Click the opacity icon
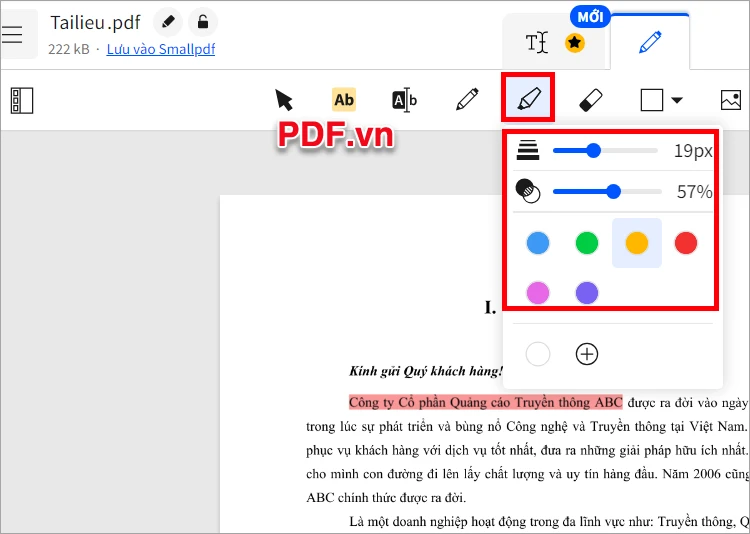This screenshot has width=750, height=534. 528,191
